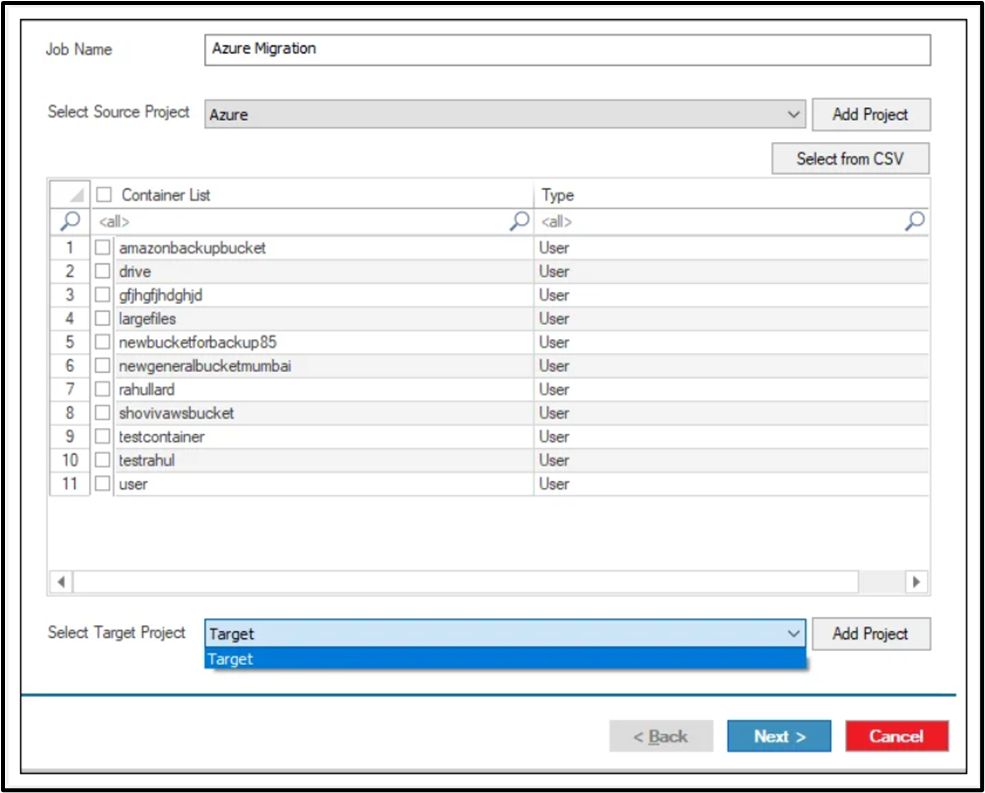Select the testcontainer row name

pyautogui.click(x=161, y=437)
